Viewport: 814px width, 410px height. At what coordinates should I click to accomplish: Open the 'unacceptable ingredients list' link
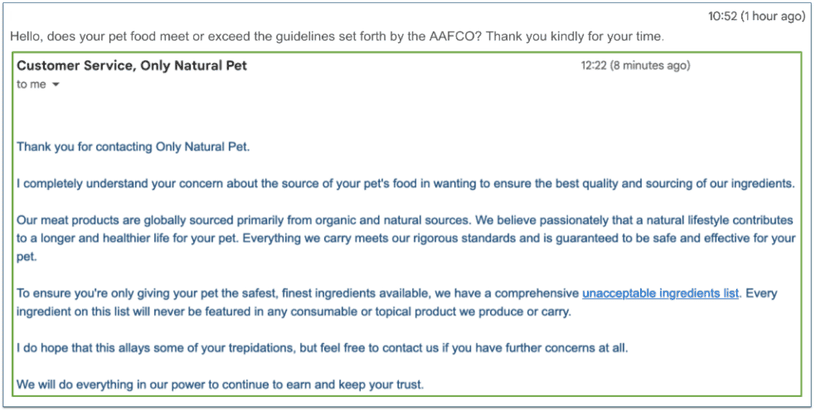[660, 293]
